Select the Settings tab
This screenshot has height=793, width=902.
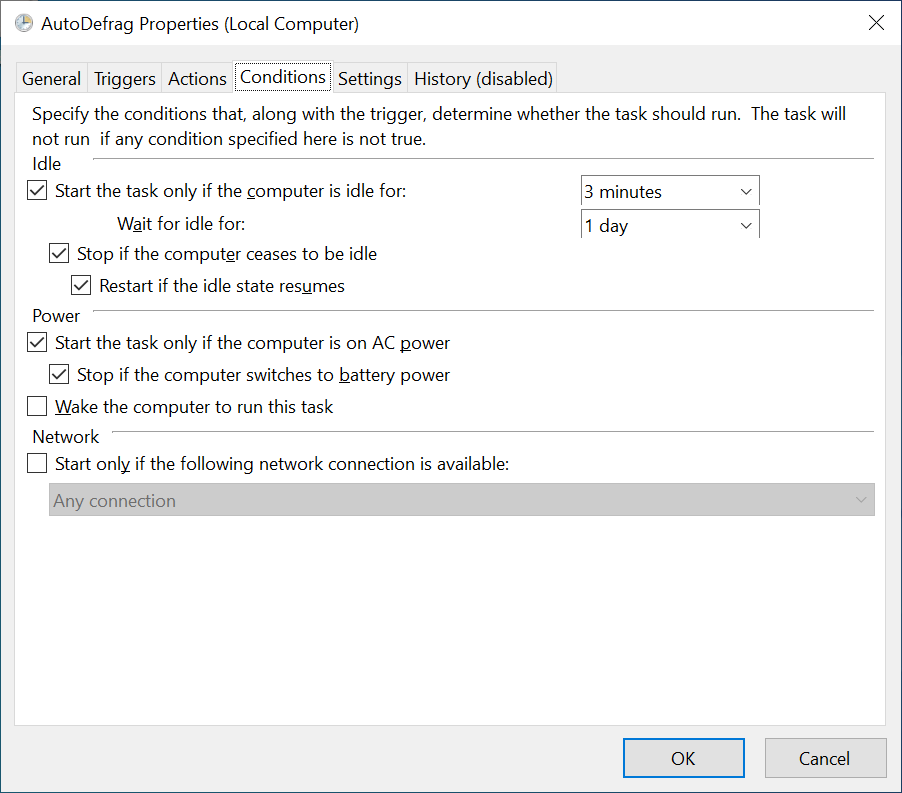369,78
